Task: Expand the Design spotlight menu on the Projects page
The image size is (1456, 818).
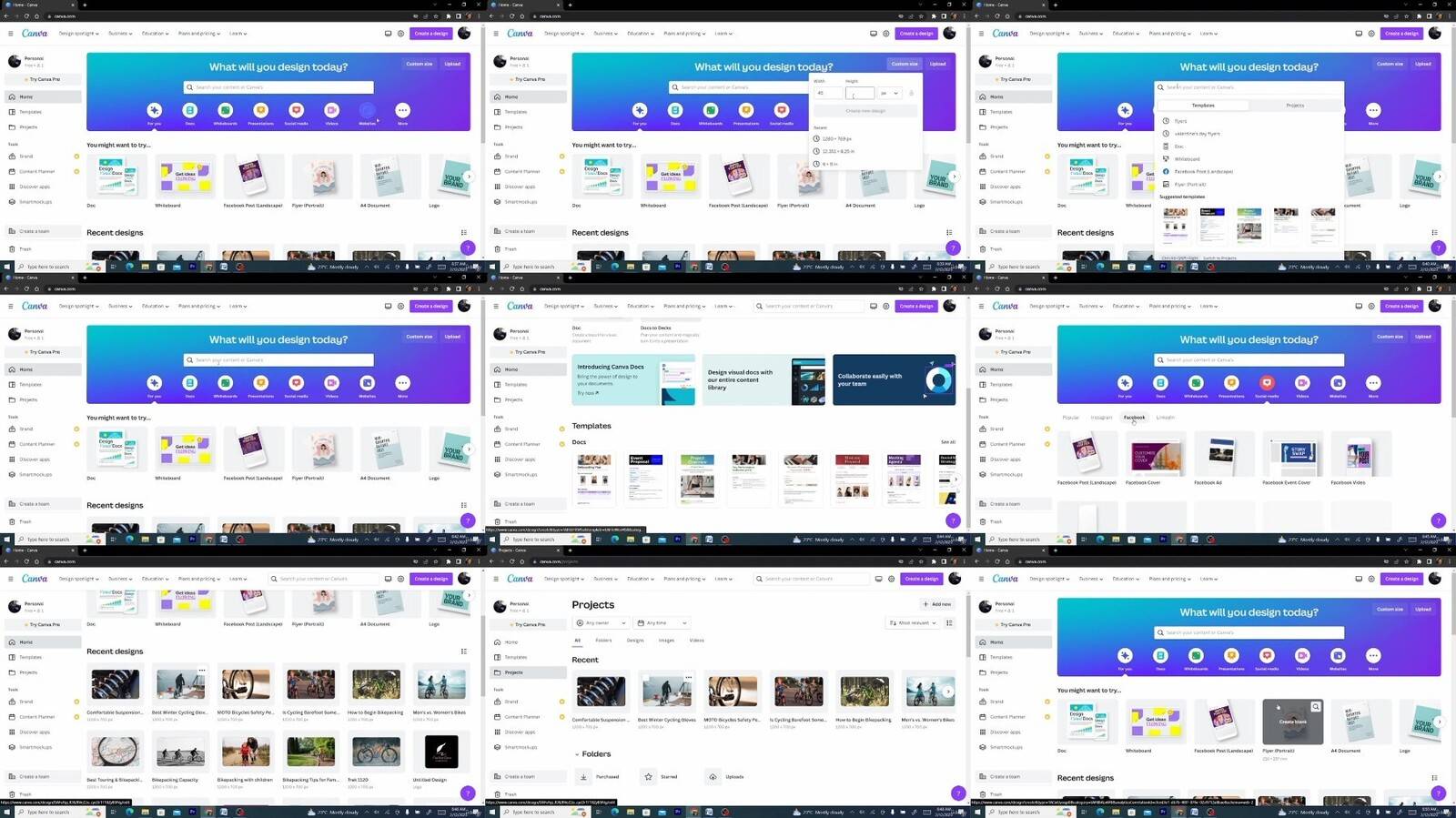Action: pos(564,579)
